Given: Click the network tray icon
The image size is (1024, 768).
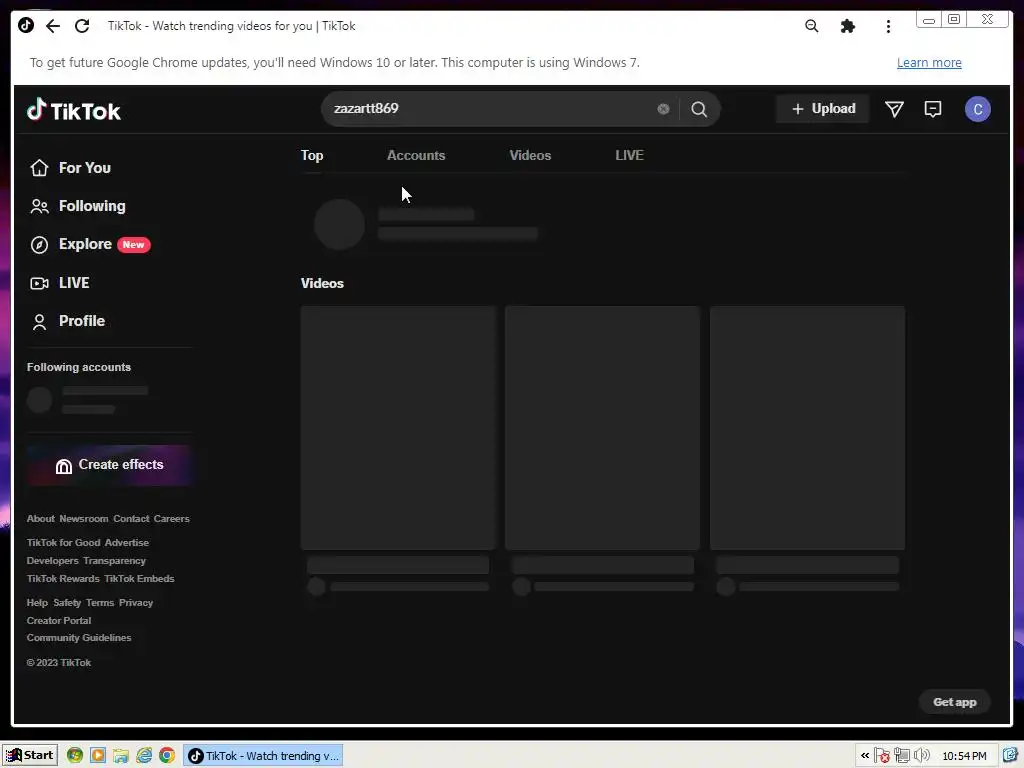Looking at the screenshot, I should pos(902,756).
